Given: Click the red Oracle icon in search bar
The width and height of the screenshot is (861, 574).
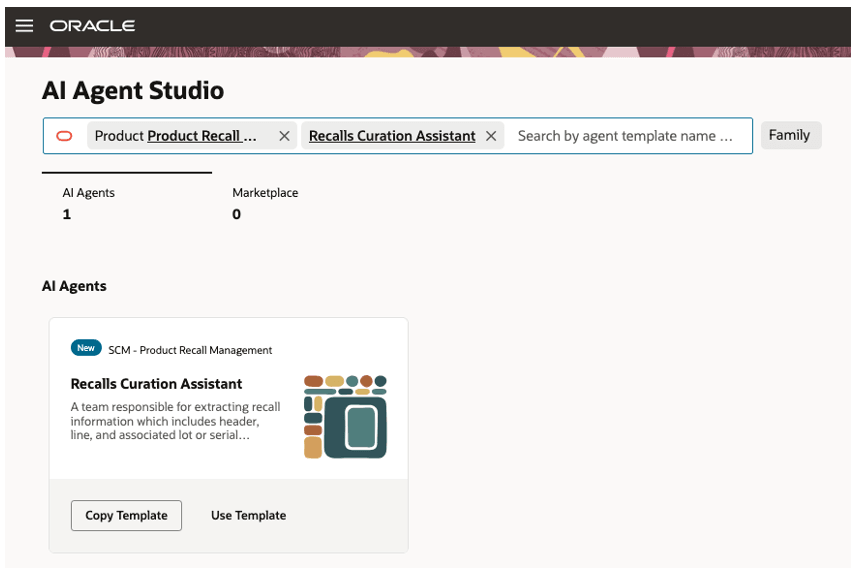Looking at the screenshot, I should click(64, 136).
